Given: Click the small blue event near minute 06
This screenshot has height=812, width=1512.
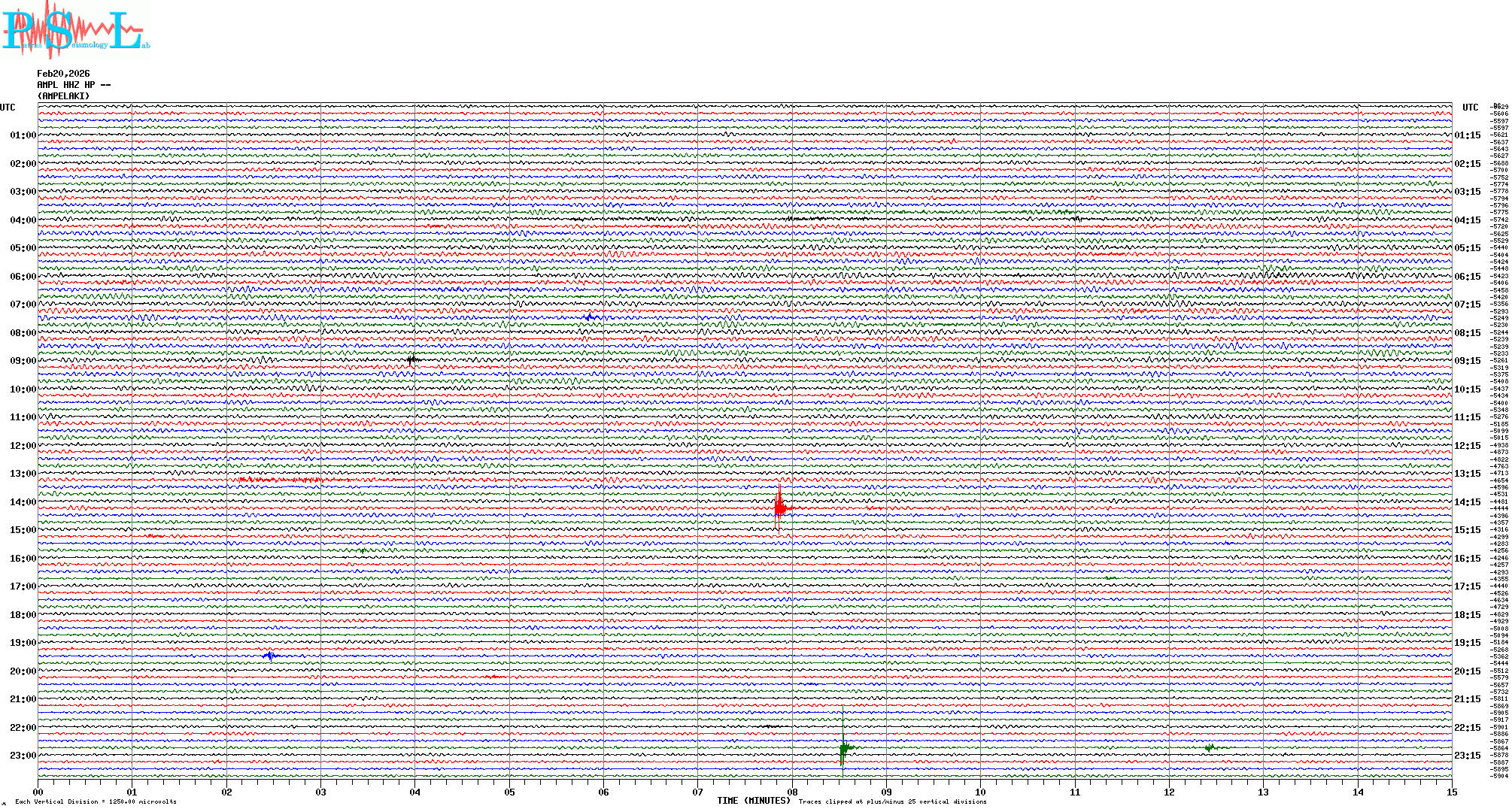Looking at the screenshot, I should click(x=590, y=317).
